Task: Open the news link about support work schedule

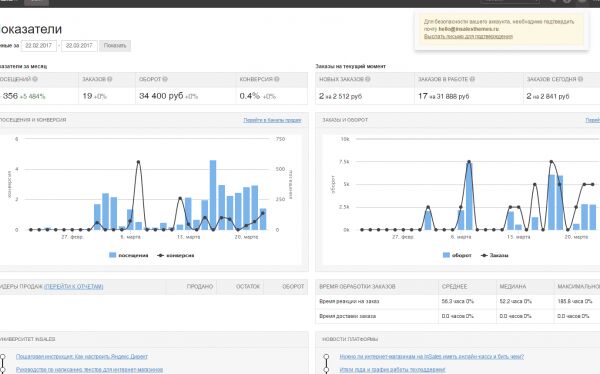Action: (392, 370)
